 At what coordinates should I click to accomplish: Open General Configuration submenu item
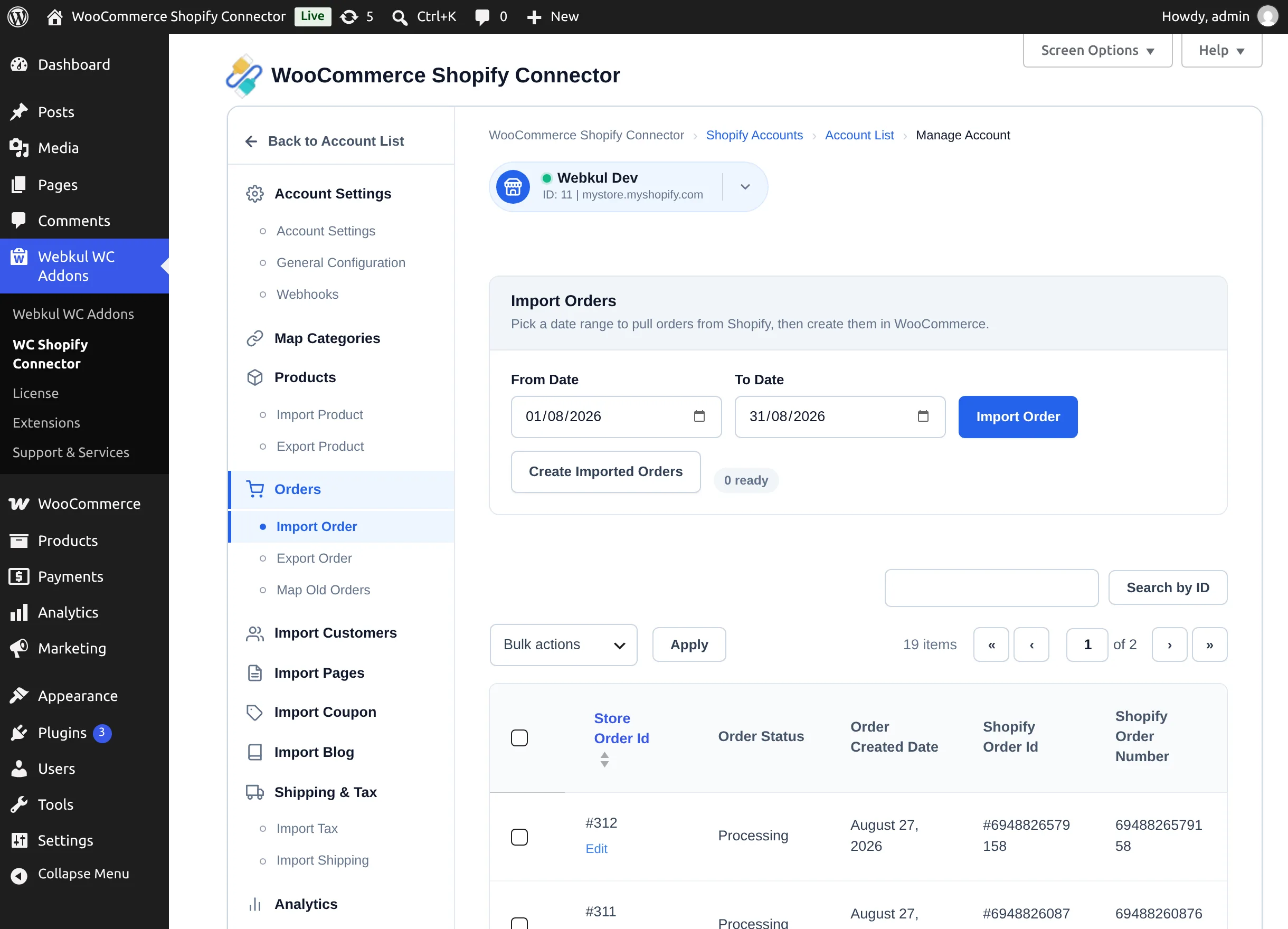coord(341,262)
